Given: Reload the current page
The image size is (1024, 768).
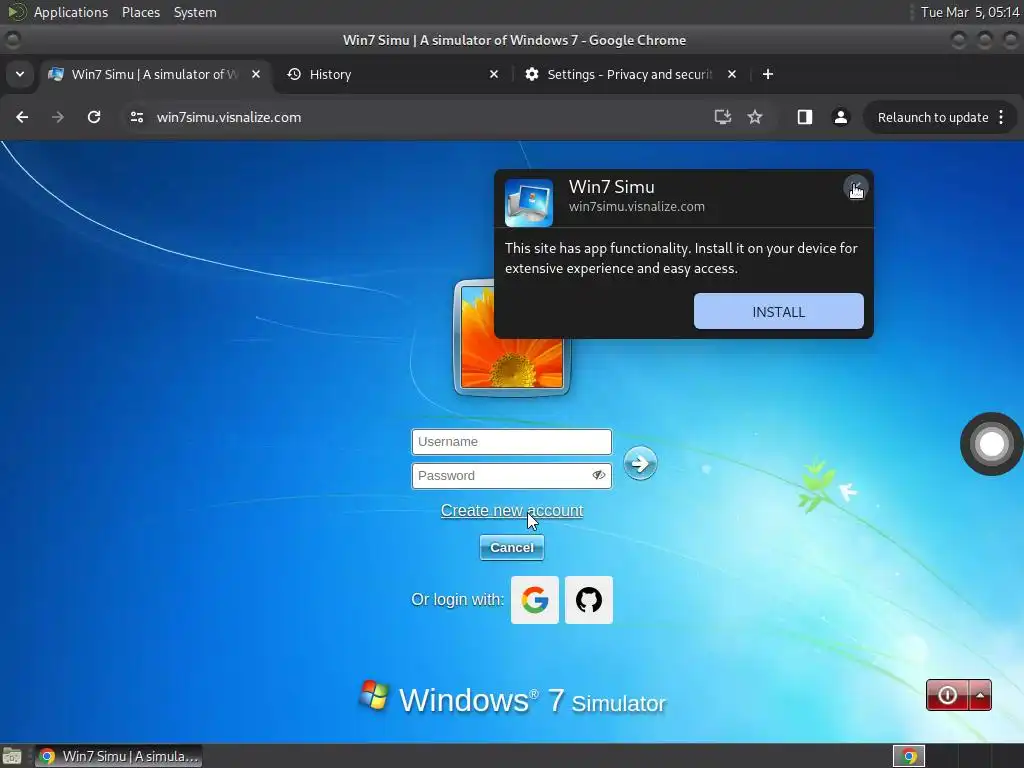Looking at the screenshot, I should 94,117.
